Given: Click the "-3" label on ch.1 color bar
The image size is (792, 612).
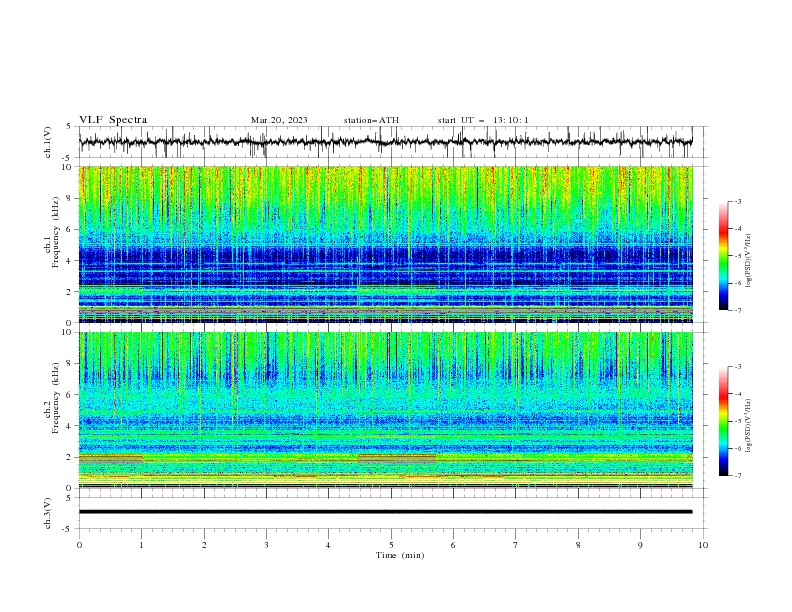Looking at the screenshot, I should pos(737,201).
